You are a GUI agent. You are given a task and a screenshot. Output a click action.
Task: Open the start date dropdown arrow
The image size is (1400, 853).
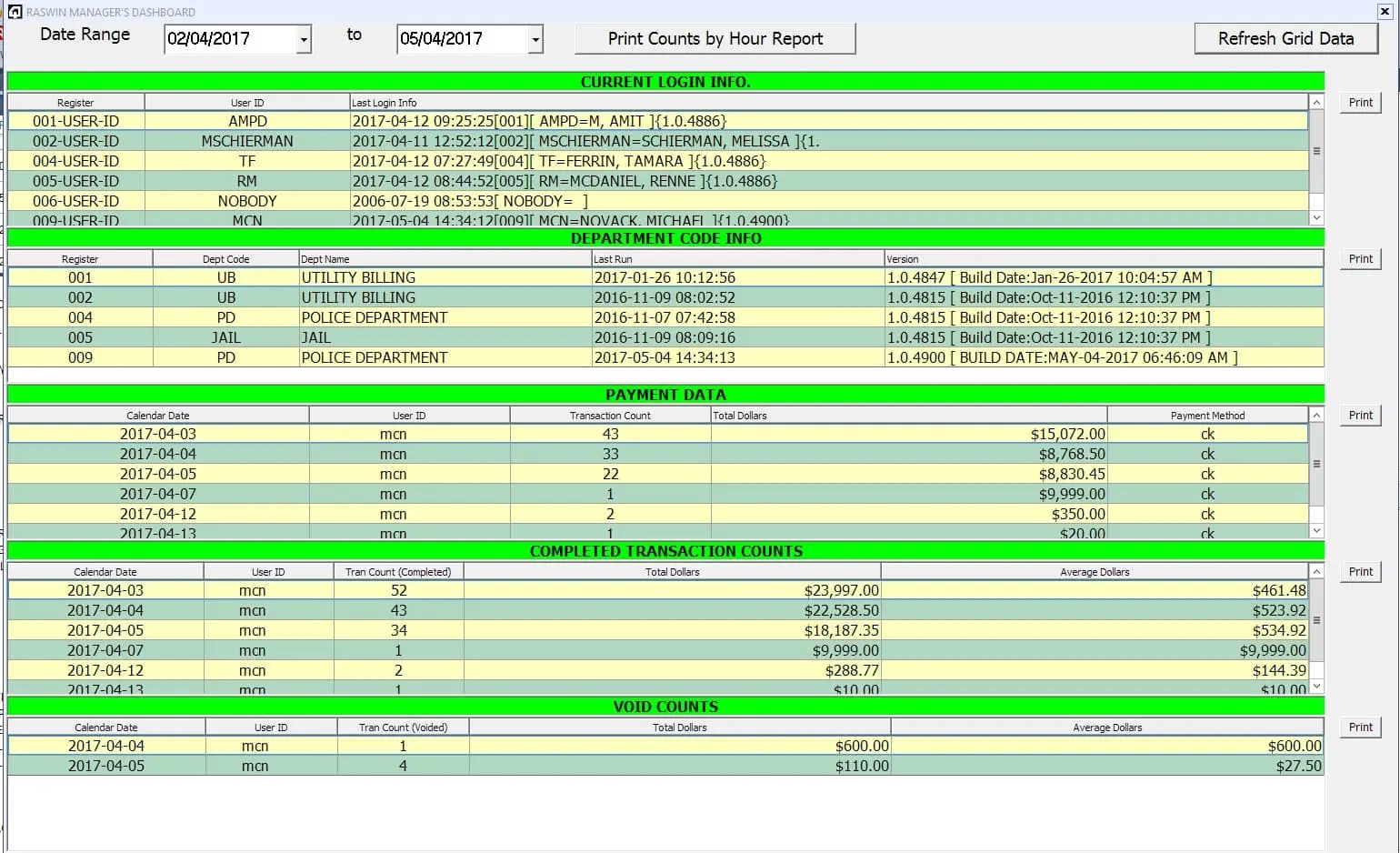pos(304,39)
